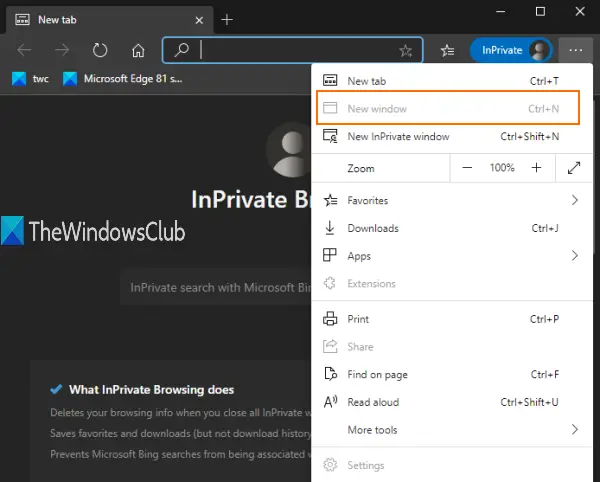Choose New InPrivate window menu entry
Screen dimensions: 600x482
pyautogui.click(x=452, y=137)
